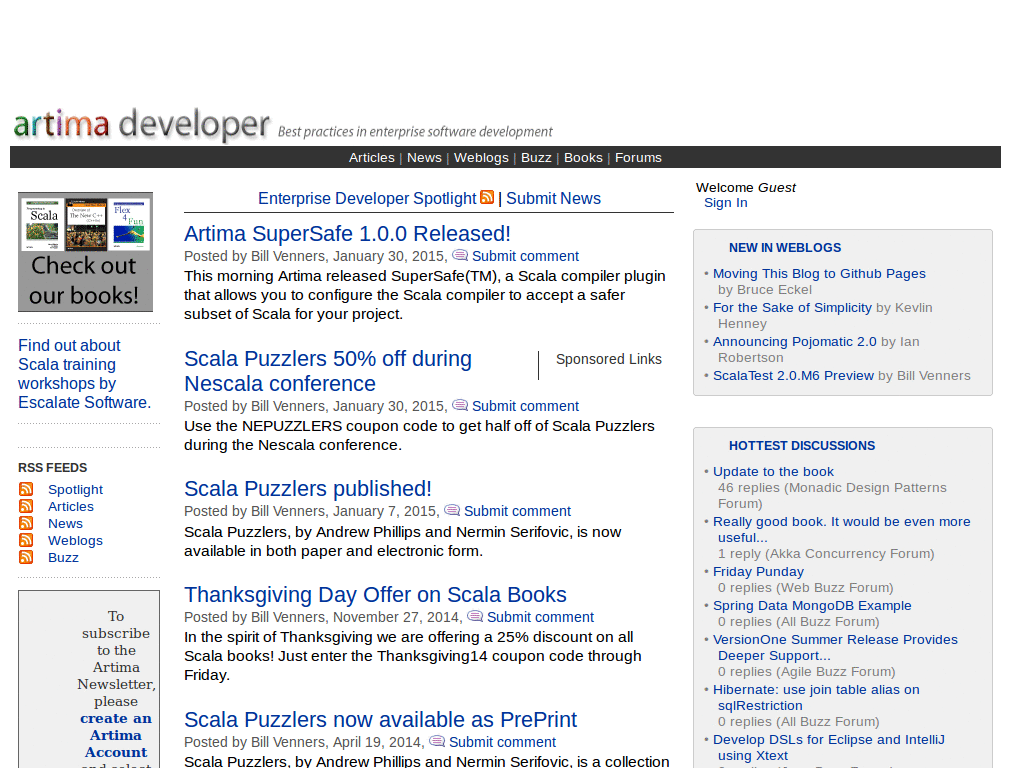Screen dimensions: 1024x768
Task: Open Weblogs in the navigation bar
Action: tap(481, 157)
